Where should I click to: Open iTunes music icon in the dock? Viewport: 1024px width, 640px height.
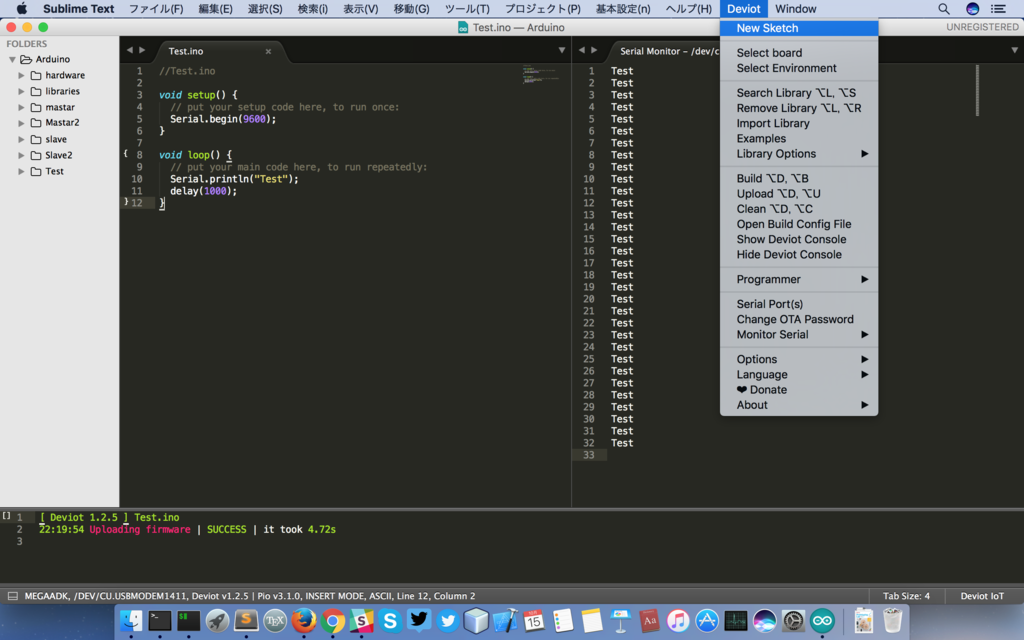coord(678,620)
